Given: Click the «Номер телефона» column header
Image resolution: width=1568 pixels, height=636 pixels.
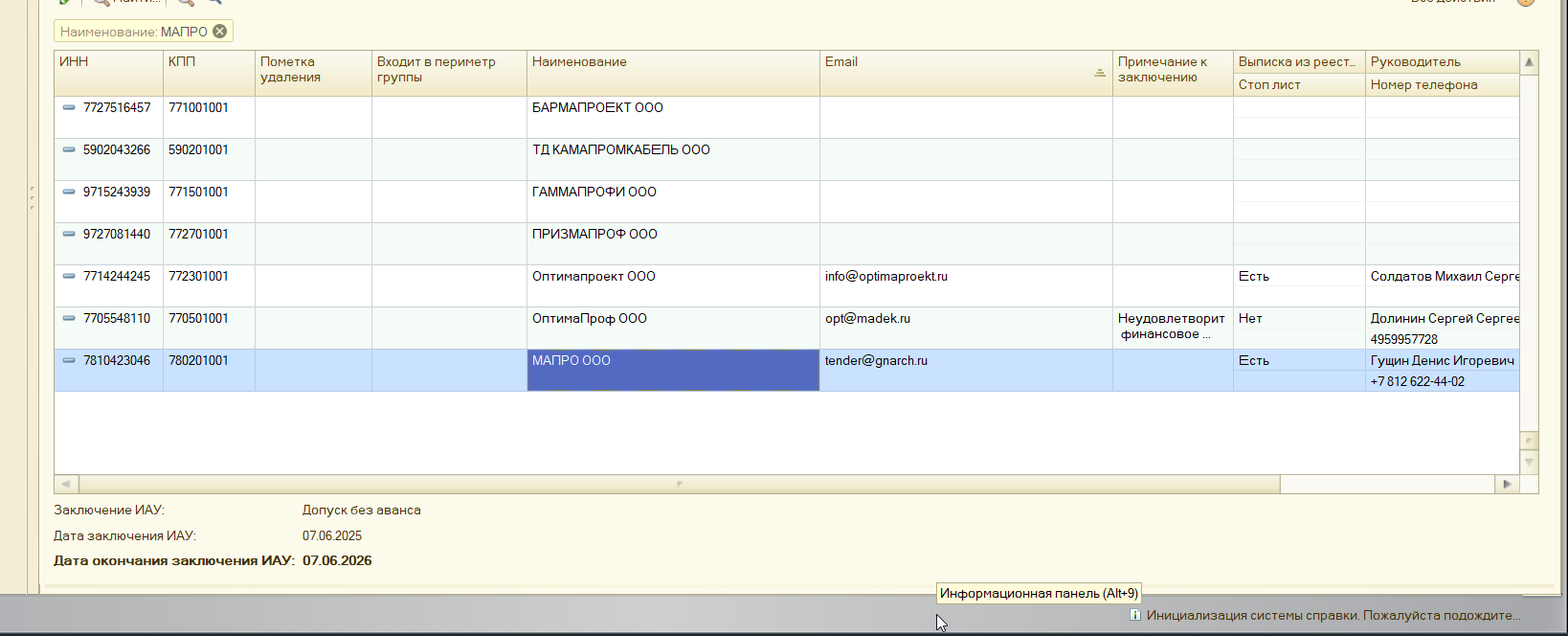Looking at the screenshot, I should pyautogui.click(x=1442, y=84).
